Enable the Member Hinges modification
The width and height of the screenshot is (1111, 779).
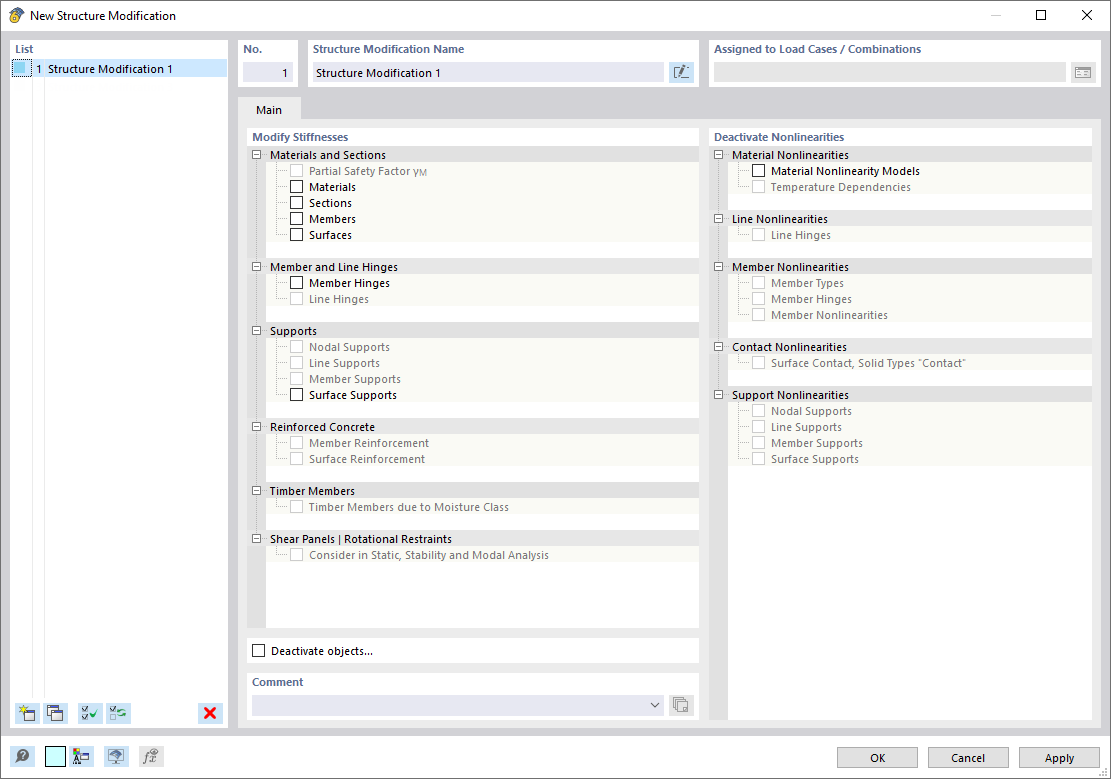[x=296, y=282]
